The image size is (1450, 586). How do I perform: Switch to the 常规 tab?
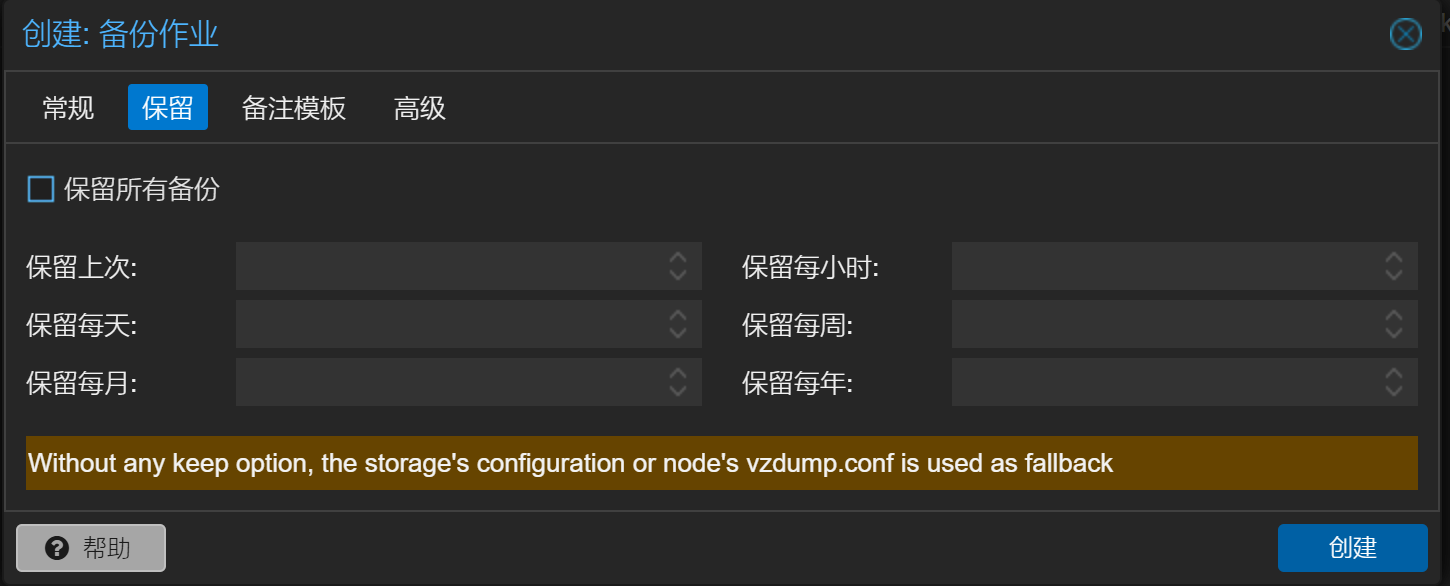pos(68,108)
